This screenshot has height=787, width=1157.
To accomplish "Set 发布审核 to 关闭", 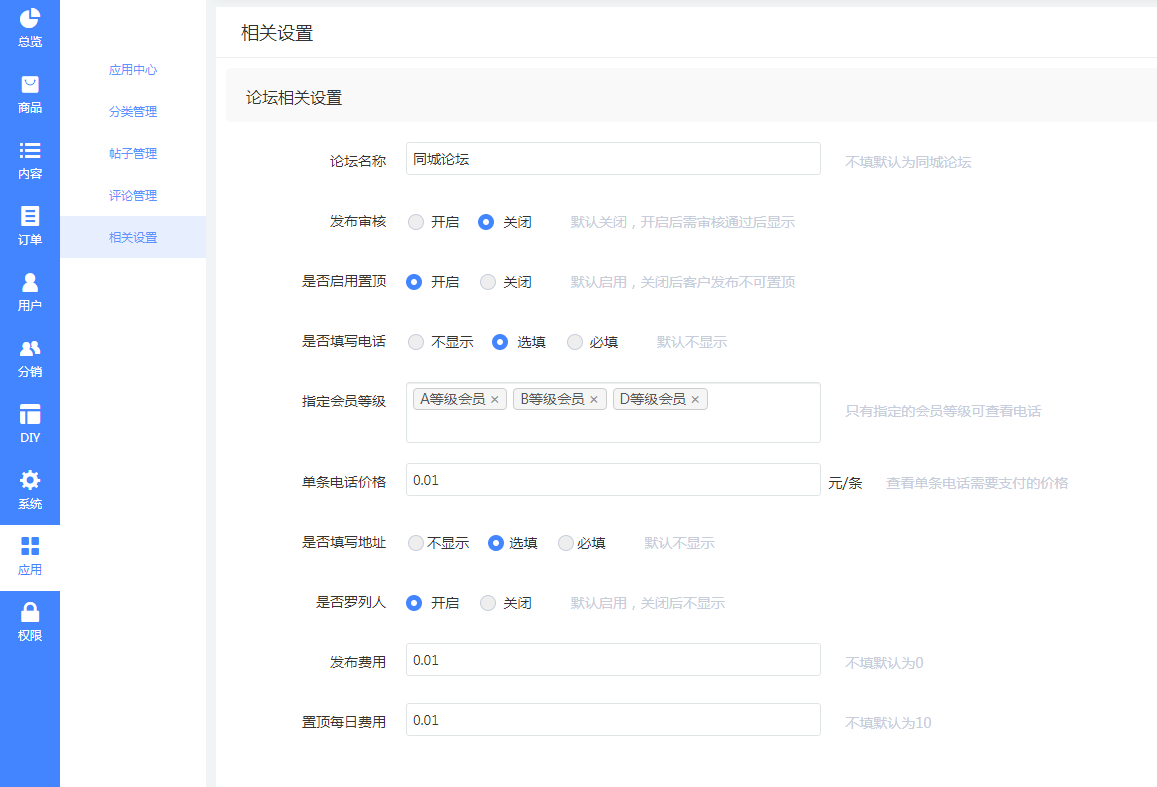I will click(486, 222).
